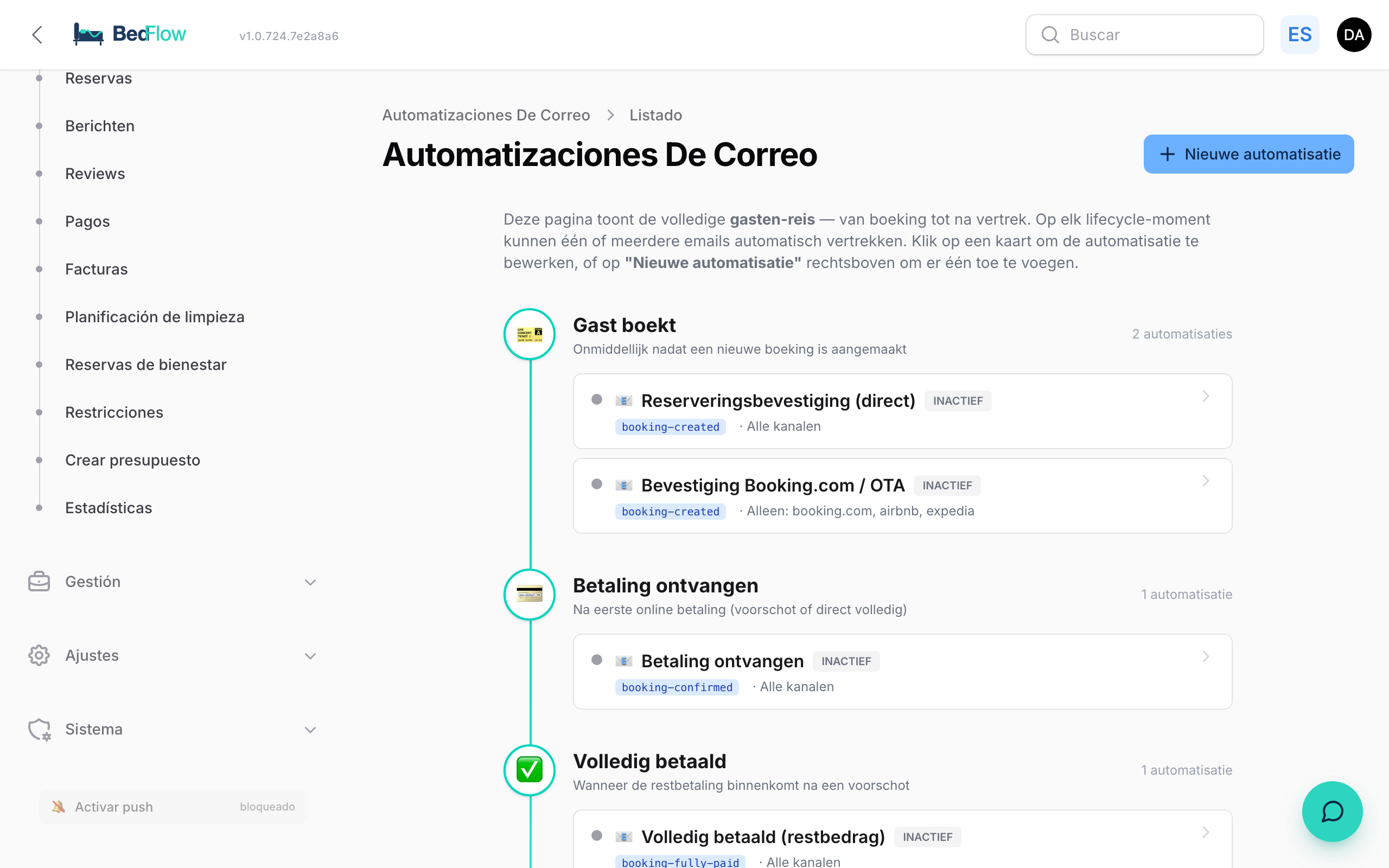Open Facturas in the sidebar
The width and height of the screenshot is (1389, 868).
click(97, 269)
